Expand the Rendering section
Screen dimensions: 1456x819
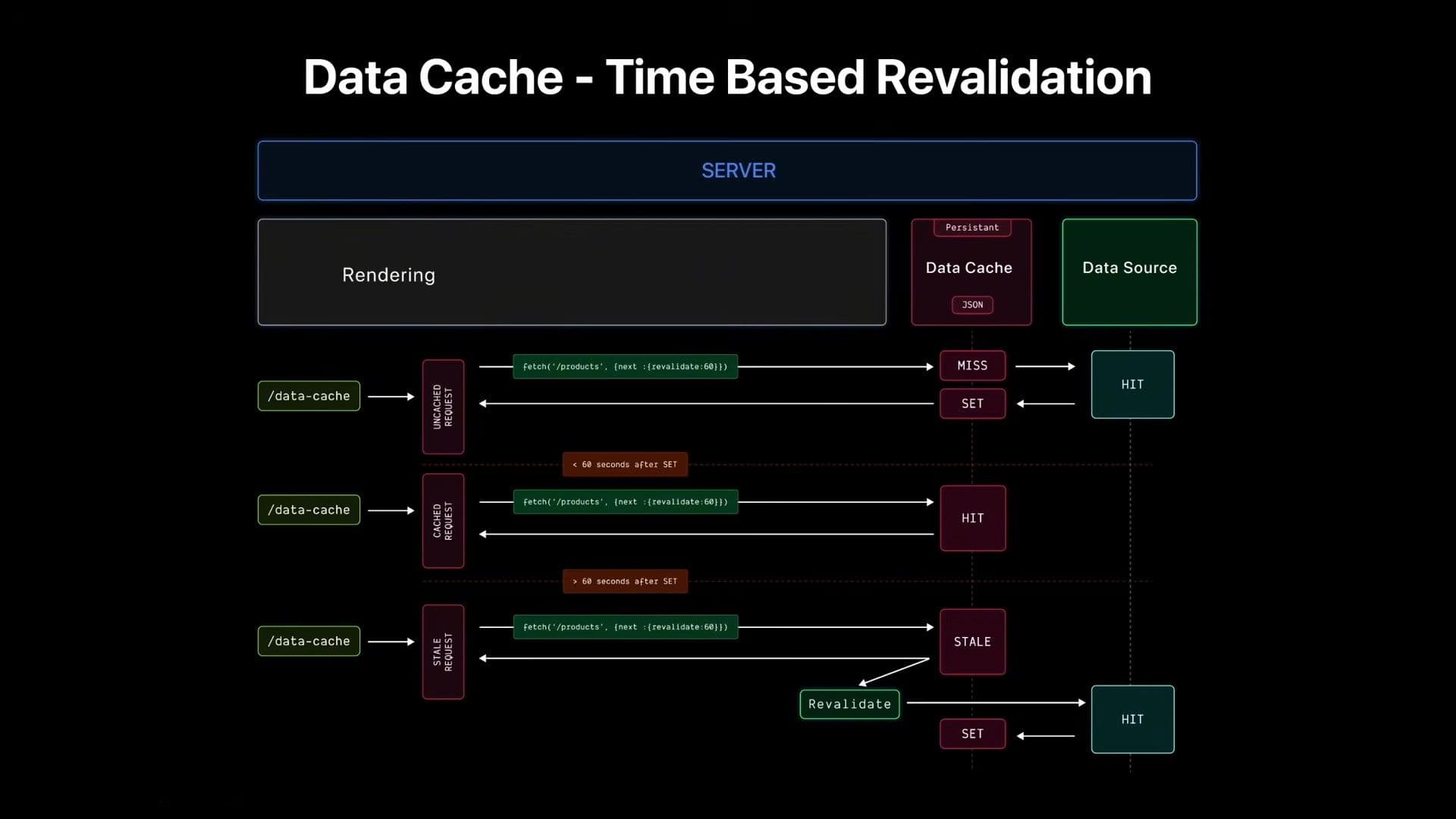tap(572, 273)
